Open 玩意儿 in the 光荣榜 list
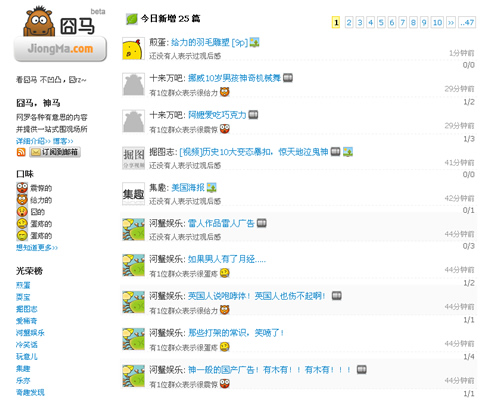The image size is (500, 400). 27,357
